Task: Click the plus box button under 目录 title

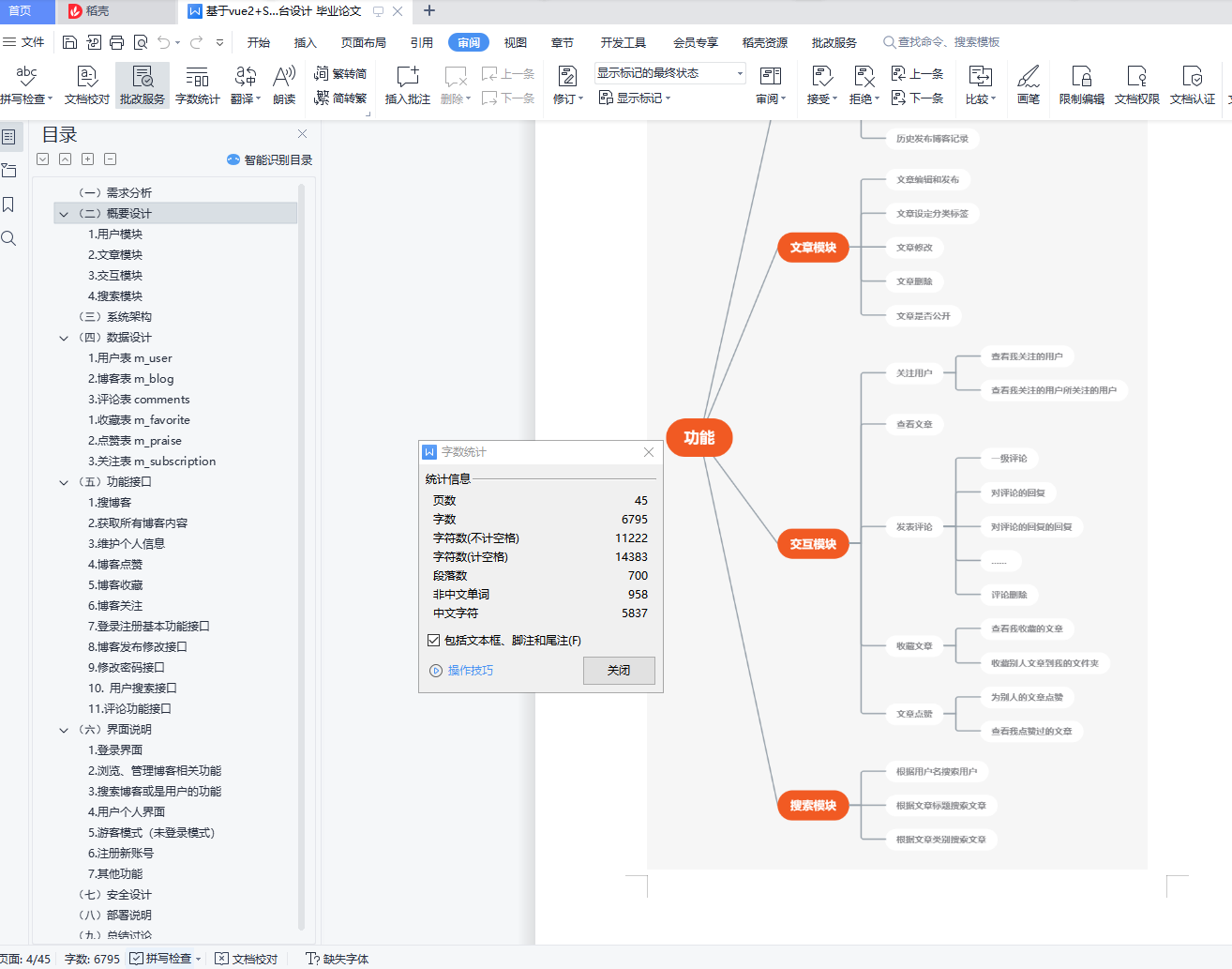Action: click(x=87, y=159)
